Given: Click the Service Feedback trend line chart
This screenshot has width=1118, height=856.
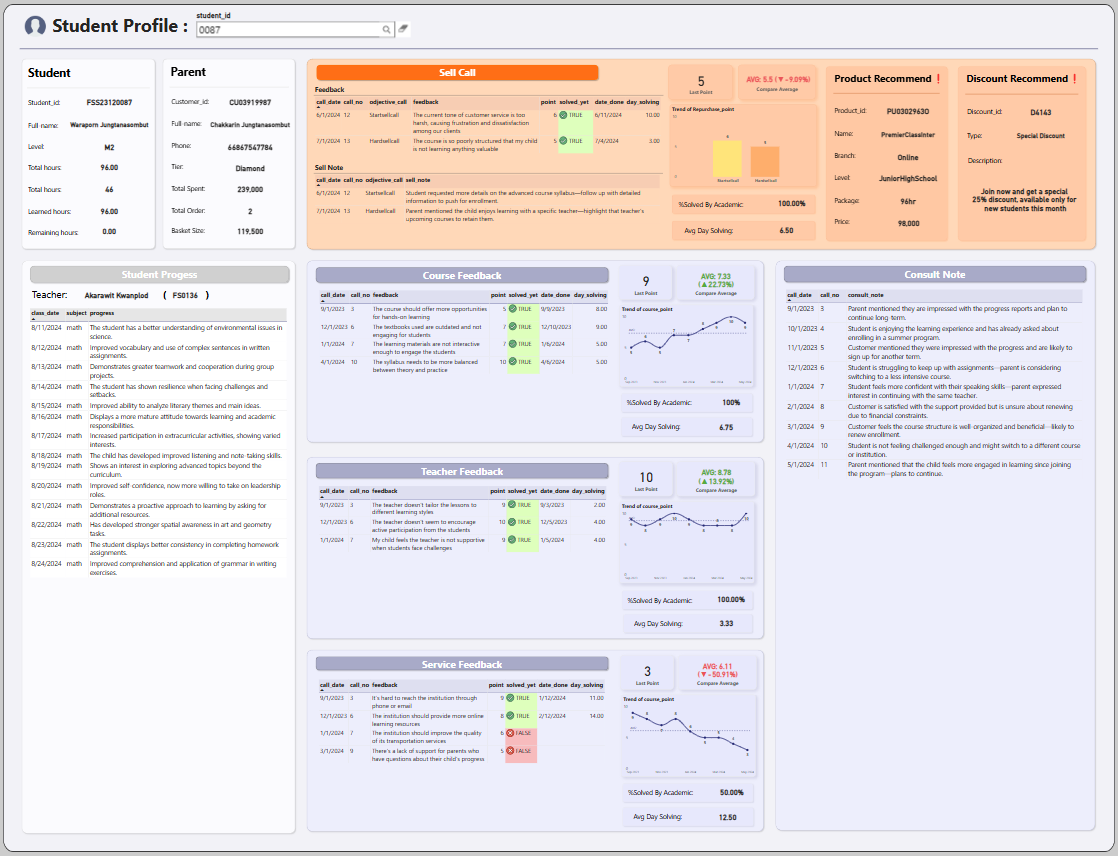Looking at the screenshot, I should pyautogui.click(x=689, y=736).
